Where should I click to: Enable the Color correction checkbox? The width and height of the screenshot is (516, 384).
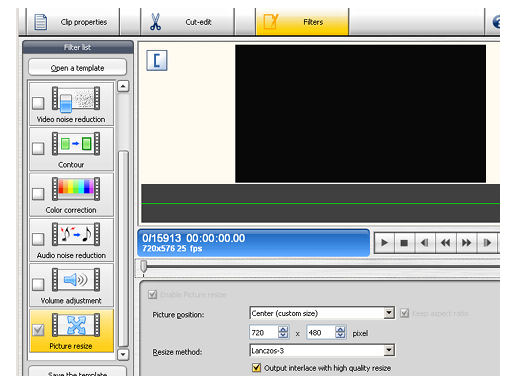pos(38,194)
